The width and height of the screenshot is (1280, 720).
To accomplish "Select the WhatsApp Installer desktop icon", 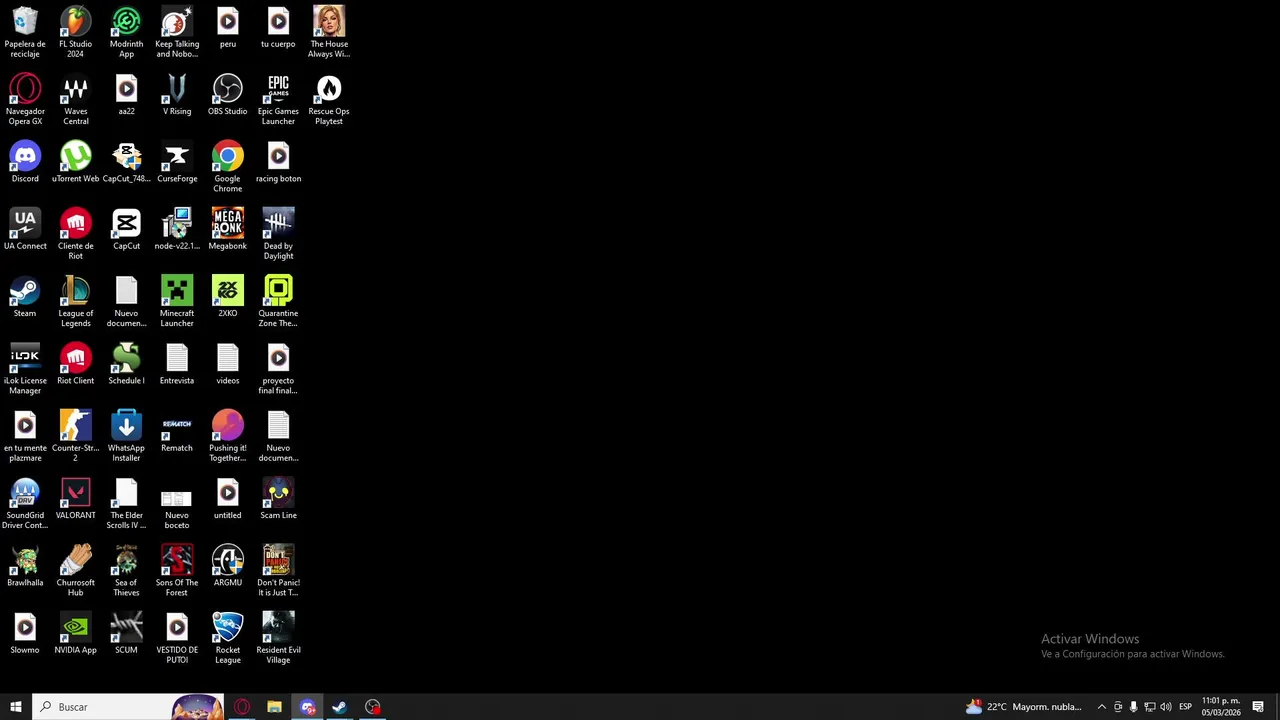I will pyautogui.click(x=126, y=435).
